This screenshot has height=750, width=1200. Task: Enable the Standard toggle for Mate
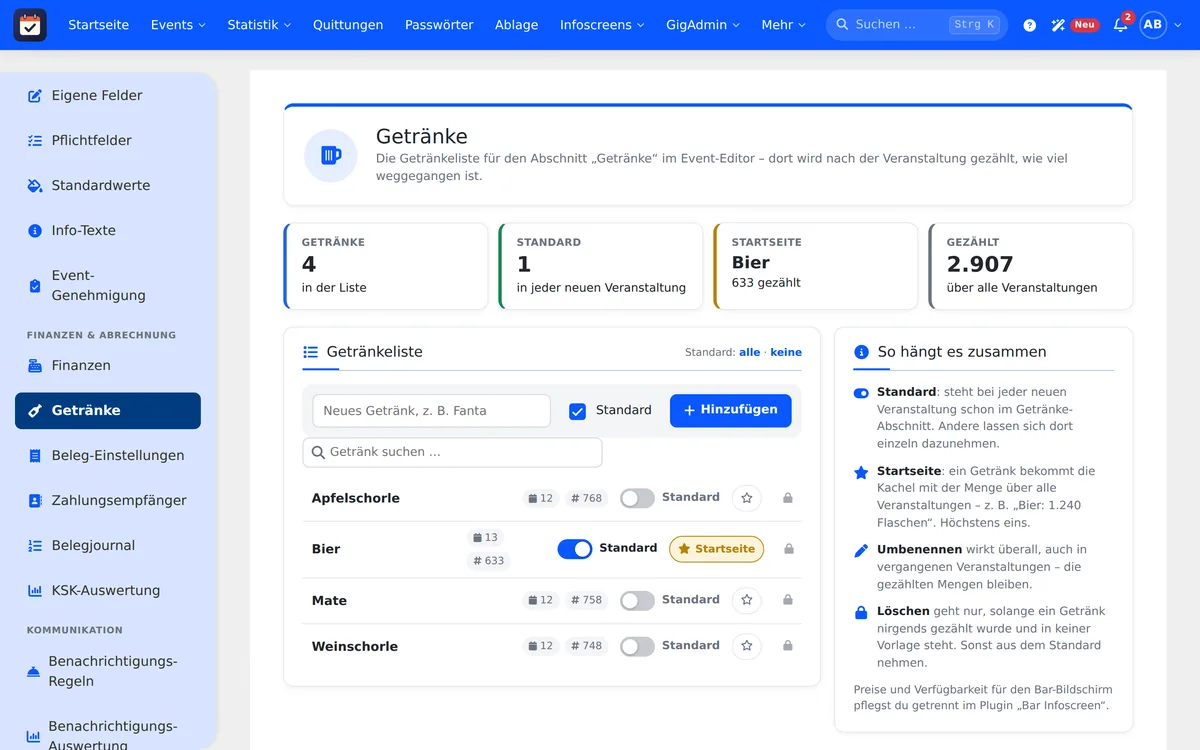coord(637,600)
